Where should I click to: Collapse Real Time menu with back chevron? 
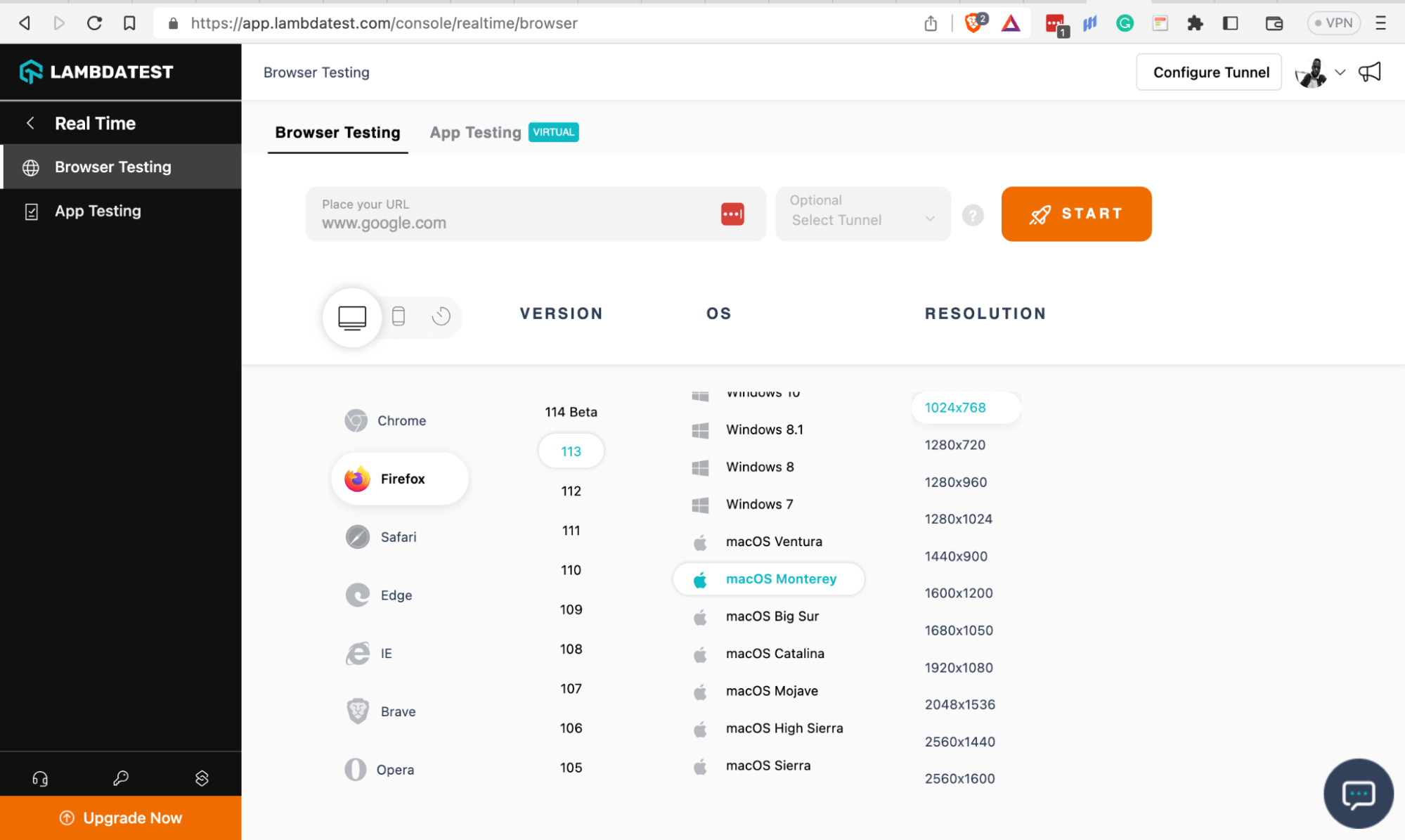30,123
